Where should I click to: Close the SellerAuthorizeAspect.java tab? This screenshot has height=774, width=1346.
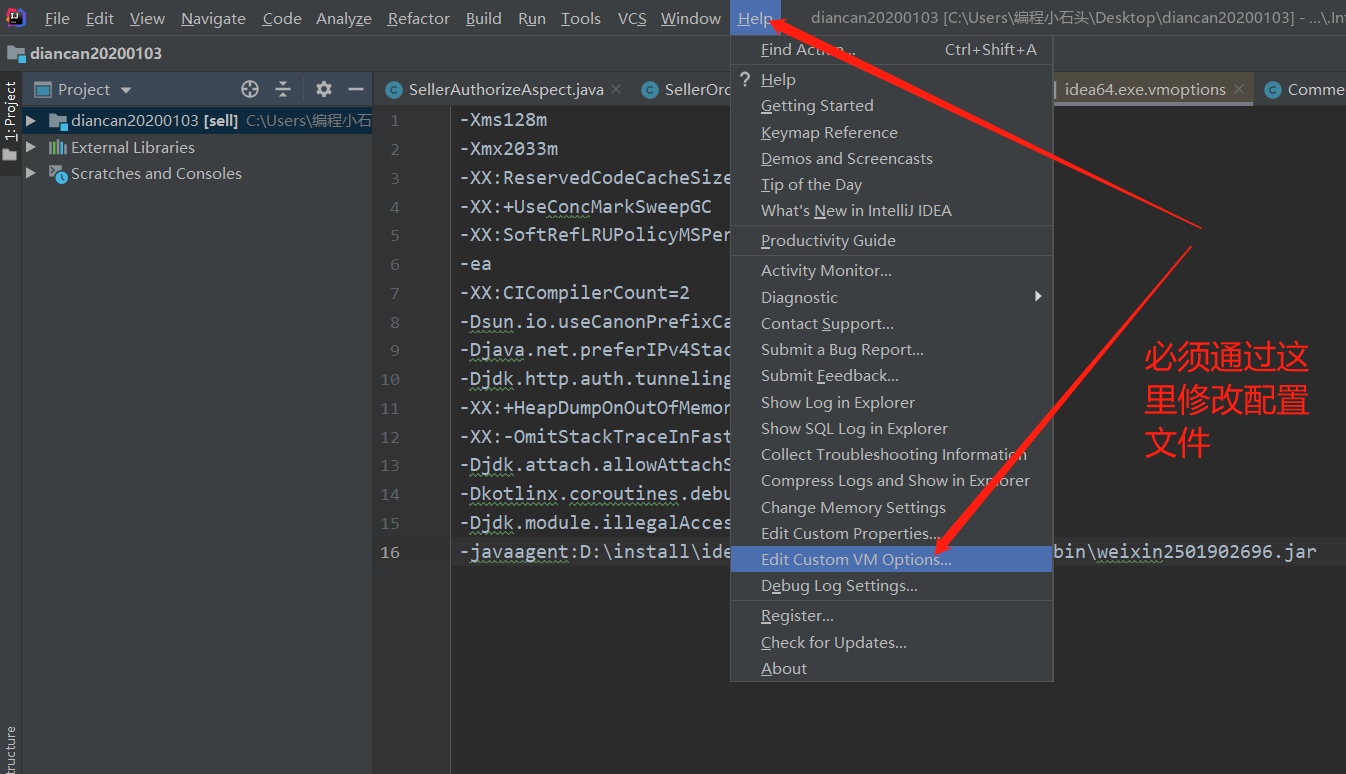pos(617,90)
